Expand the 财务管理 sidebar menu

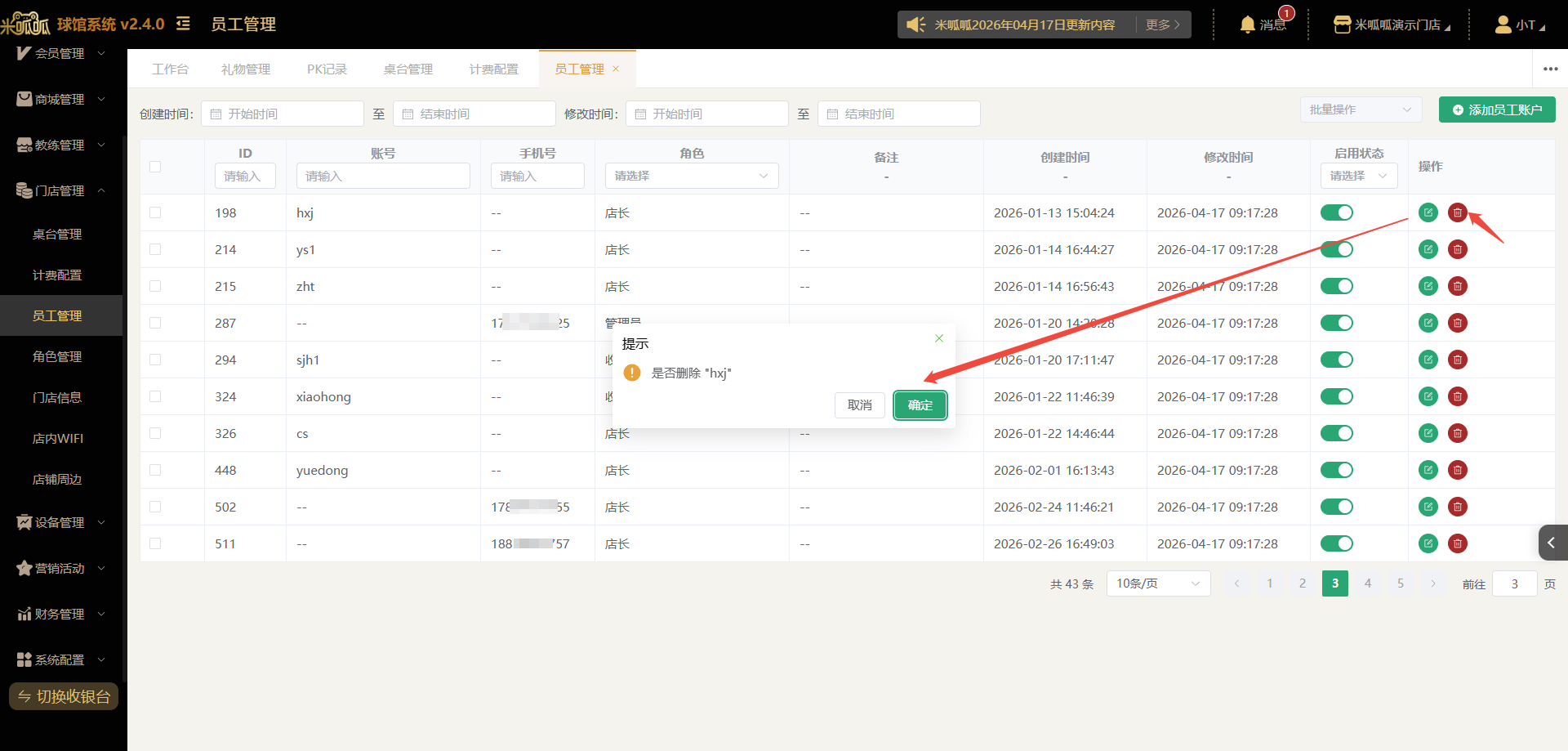[x=61, y=614]
